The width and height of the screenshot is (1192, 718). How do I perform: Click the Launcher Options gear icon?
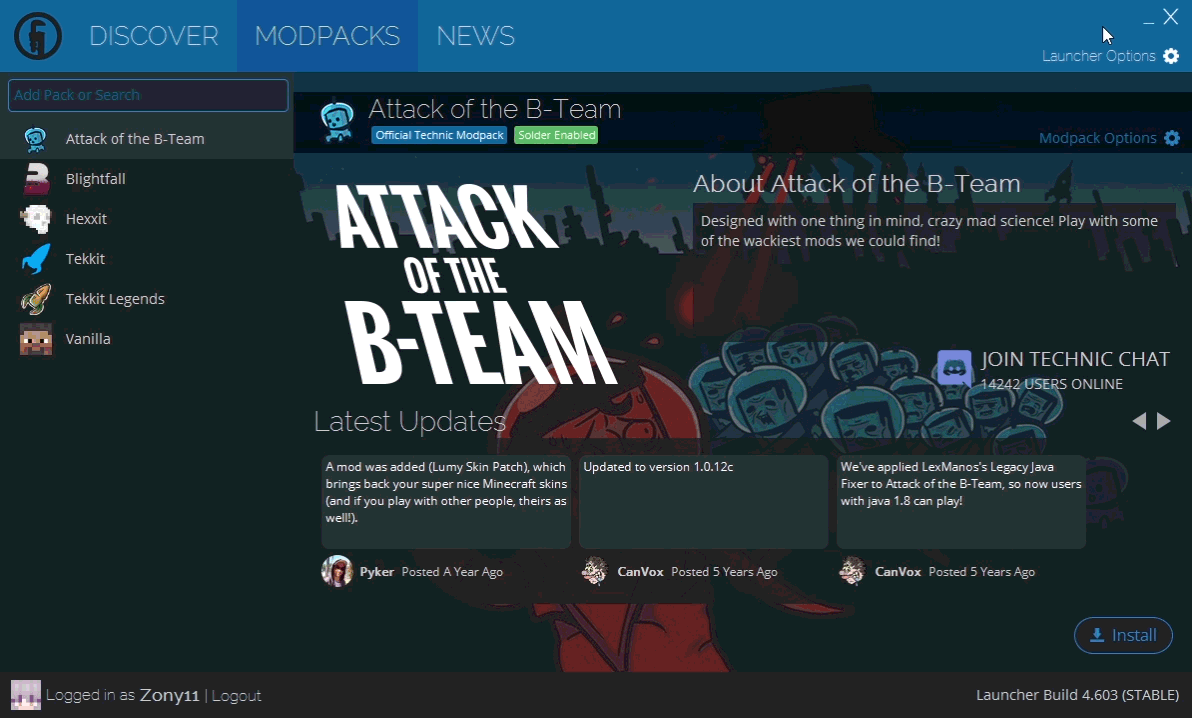[x=1171, y=56]
